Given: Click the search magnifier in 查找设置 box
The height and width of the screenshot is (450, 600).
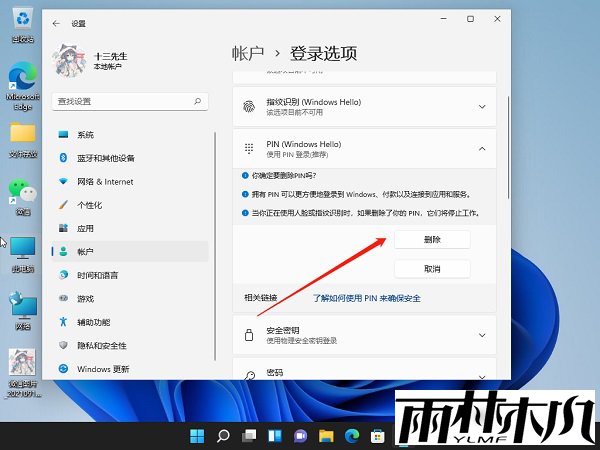Looking at the screenshot, I should coord(197,101).
